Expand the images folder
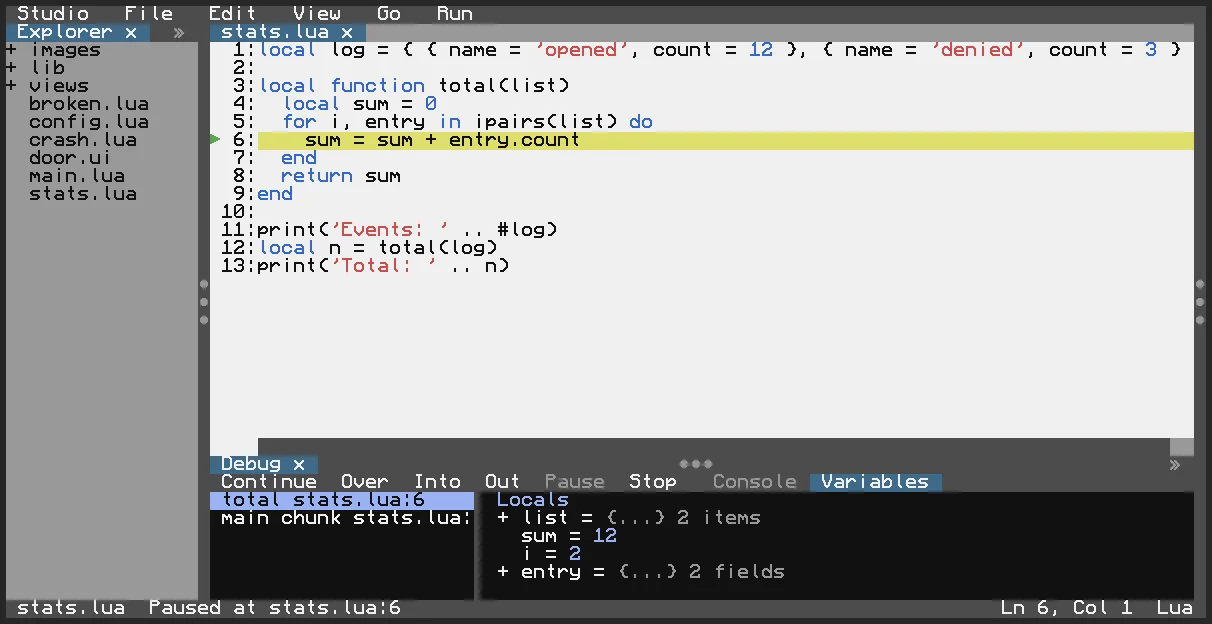Viewport: 1212px width, 624px height. pos(12,50)
